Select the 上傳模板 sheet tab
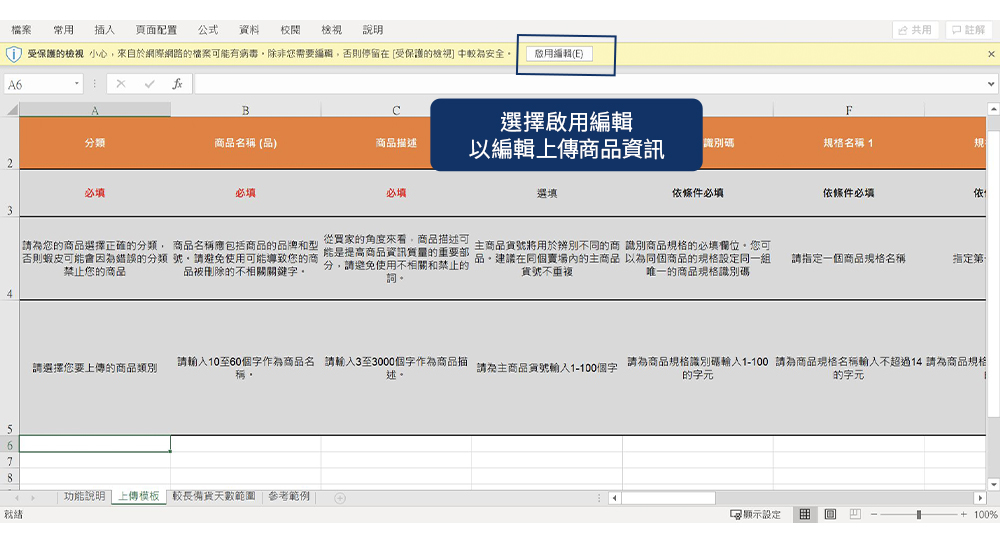The image size is (1000, 543). [x=138, y=496]
